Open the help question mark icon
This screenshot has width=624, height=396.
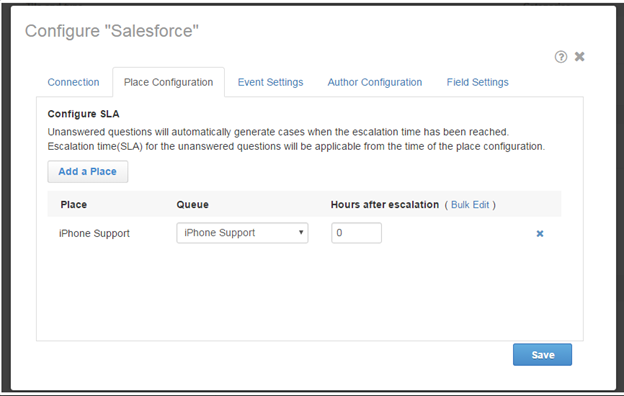click(561, 57)
